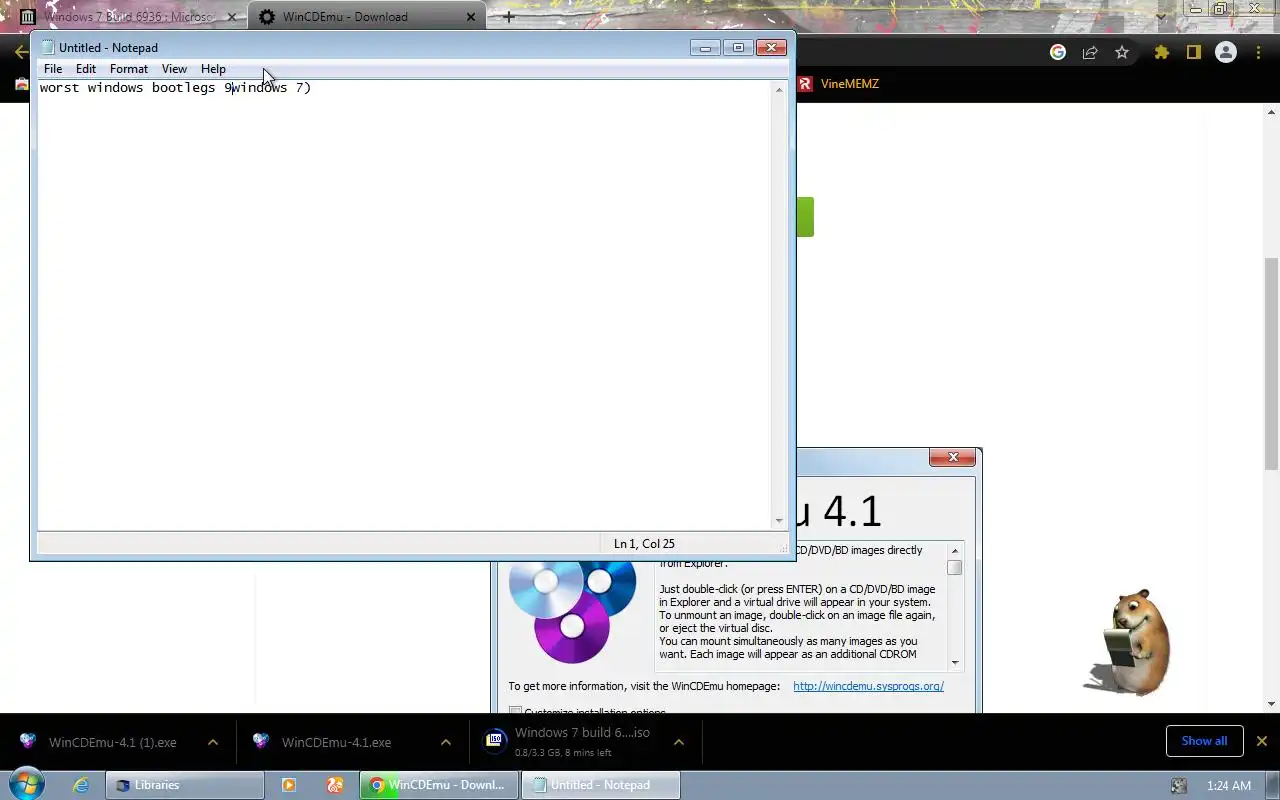The image size is (1280, 800).
Task: Open the Chrome extensions puzzle icon
Action: [1161, 52]
